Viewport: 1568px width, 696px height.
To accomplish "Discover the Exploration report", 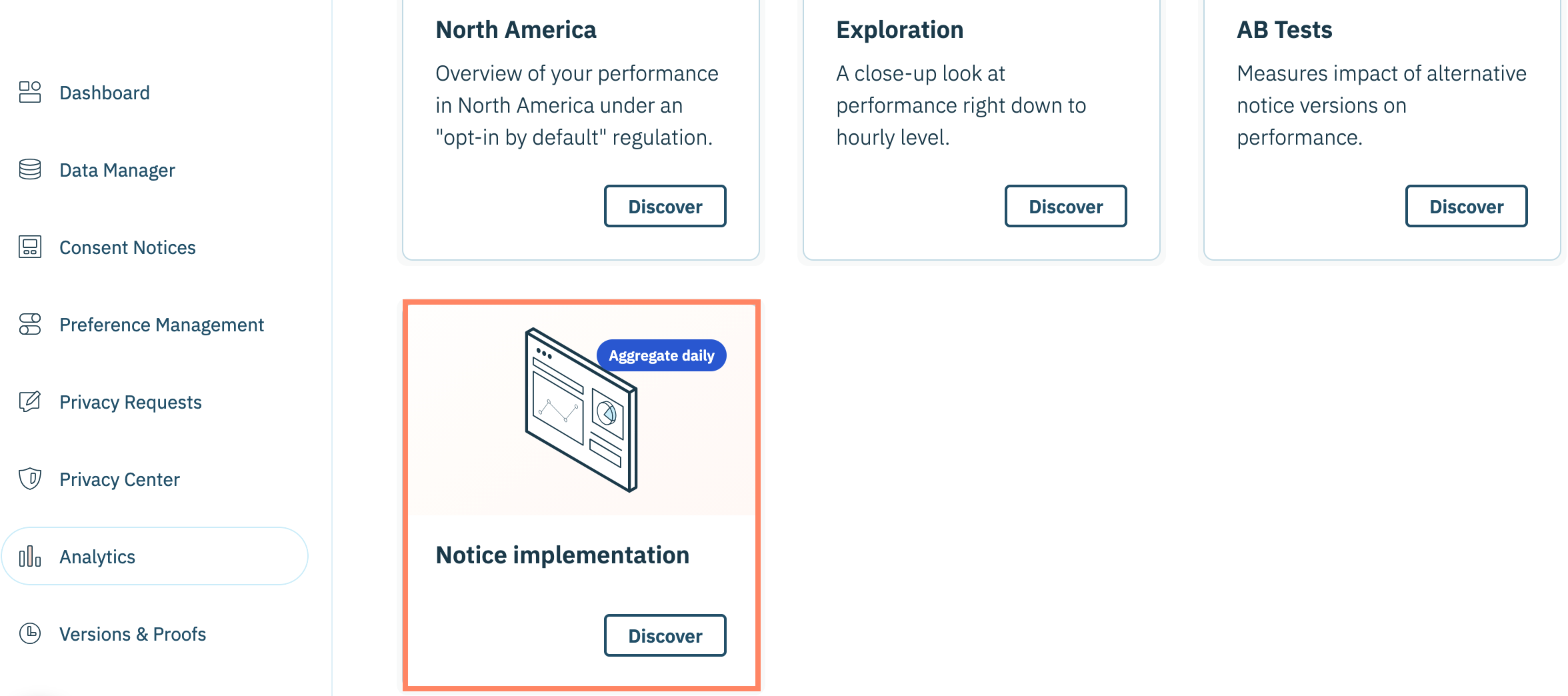I will [1065, 207].
